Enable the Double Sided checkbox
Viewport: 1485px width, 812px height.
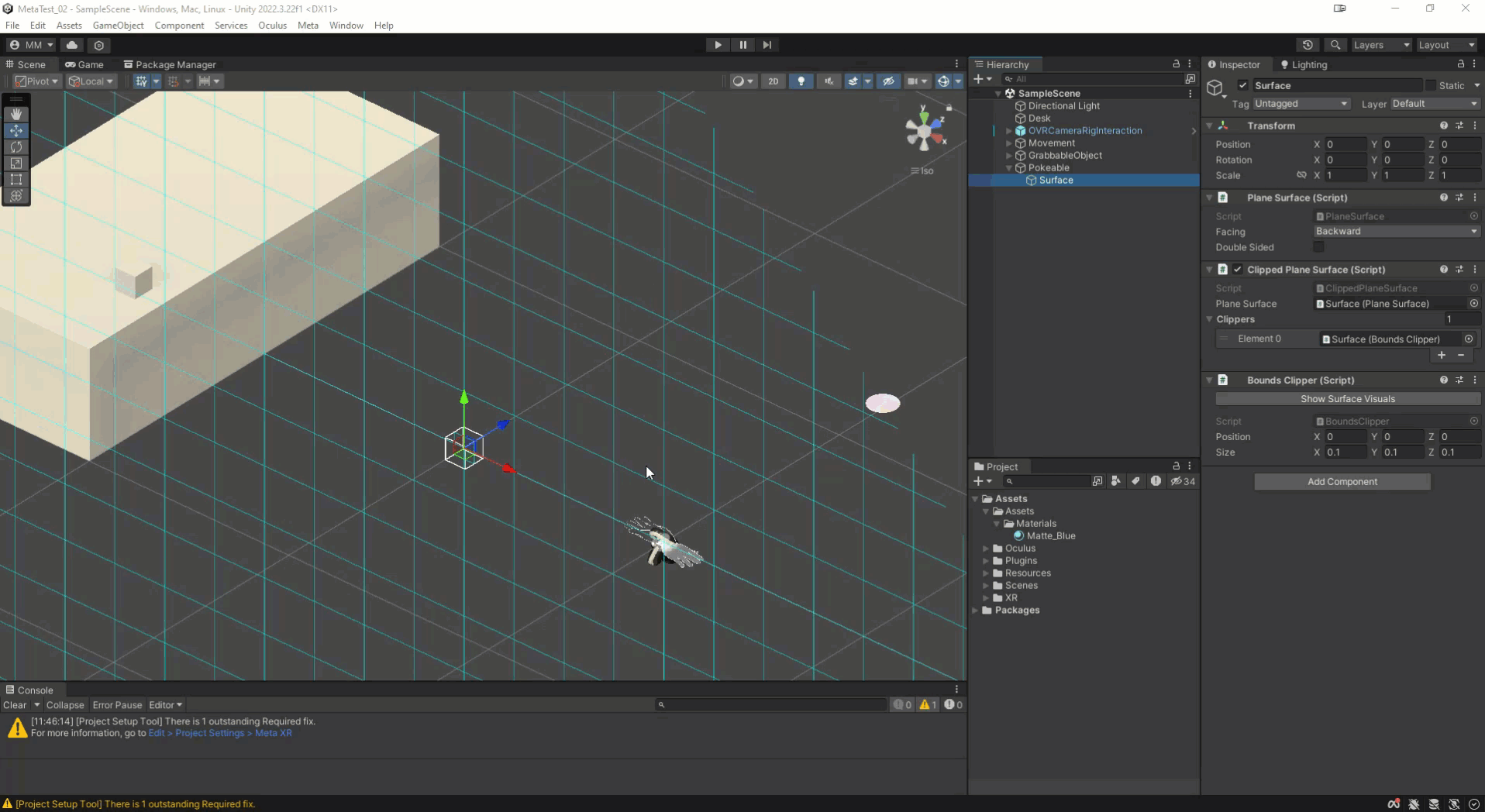point(1318,247)
